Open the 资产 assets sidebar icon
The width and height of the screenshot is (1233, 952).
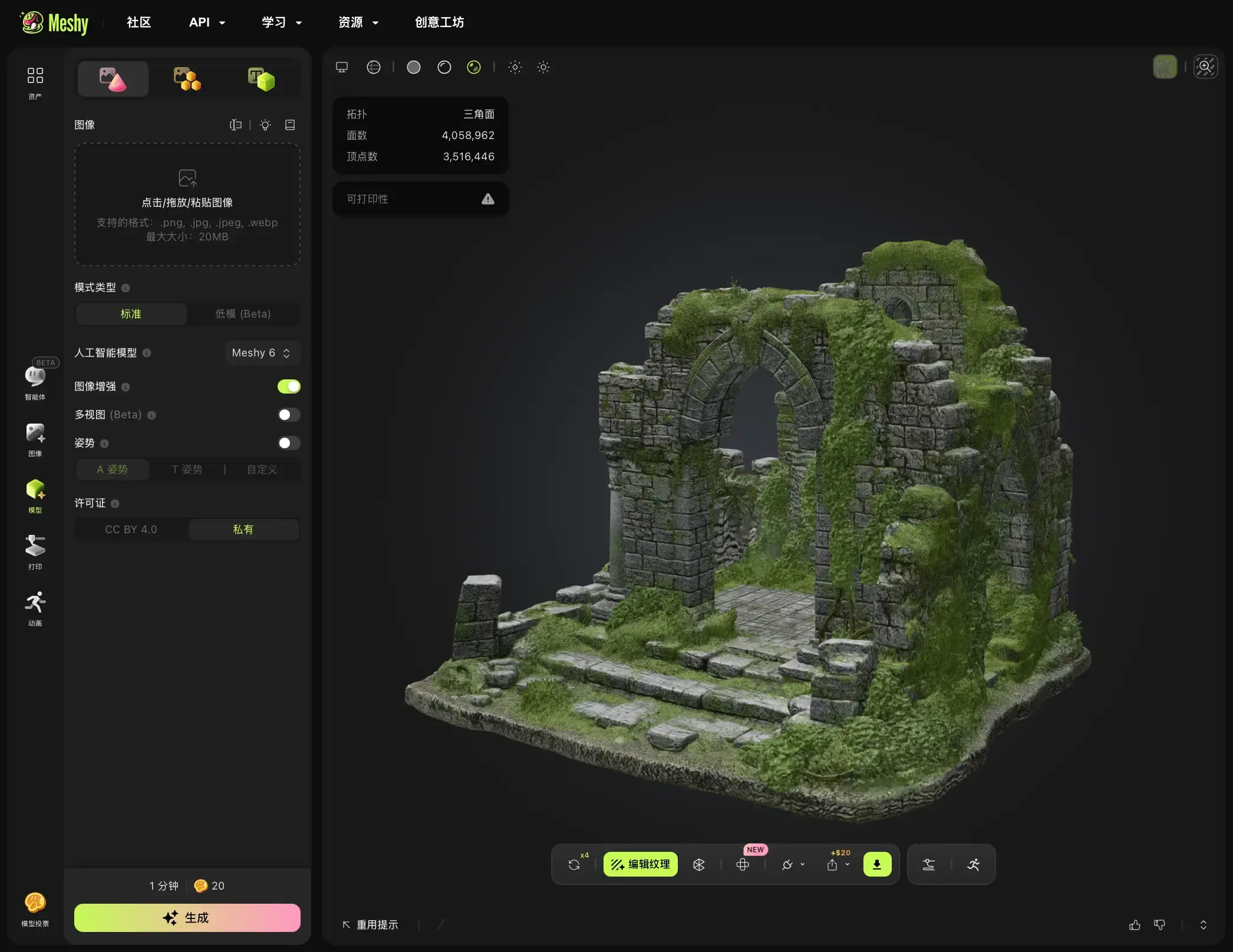[35, 82]
